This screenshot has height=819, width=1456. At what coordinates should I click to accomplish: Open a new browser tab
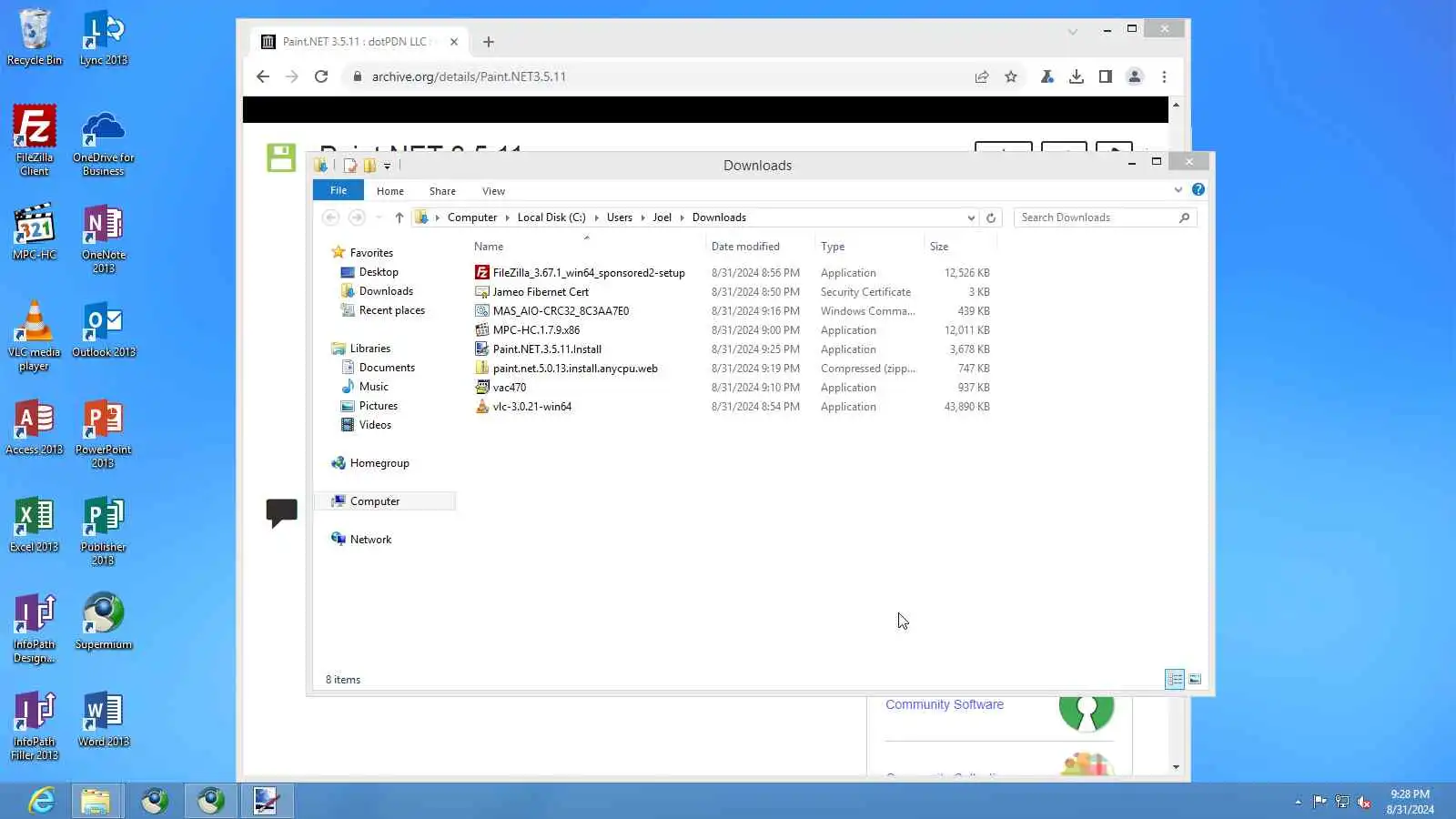click(x=489, y=42)
